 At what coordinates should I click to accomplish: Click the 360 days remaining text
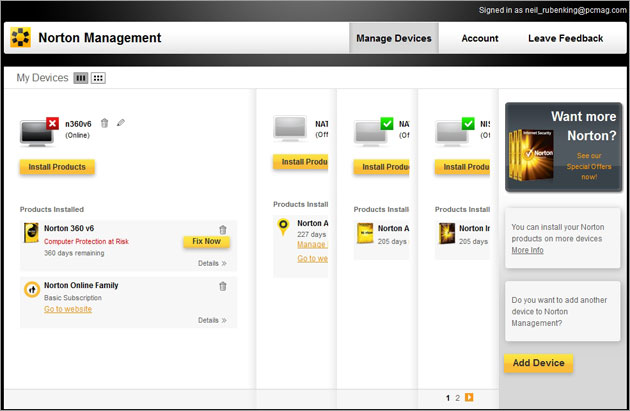click(74, 253)
